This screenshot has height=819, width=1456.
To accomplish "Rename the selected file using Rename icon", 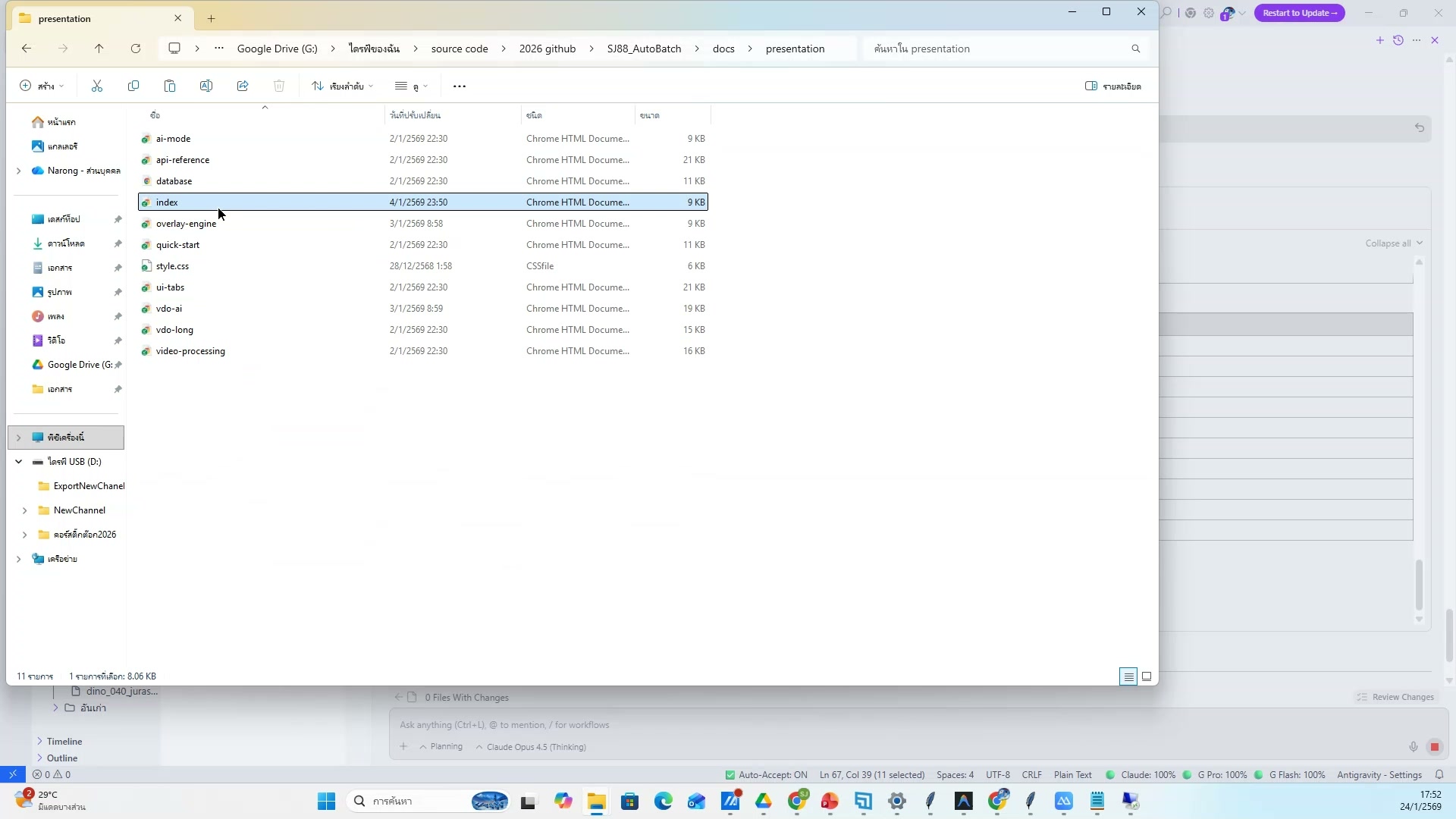I will pos(206,86).
